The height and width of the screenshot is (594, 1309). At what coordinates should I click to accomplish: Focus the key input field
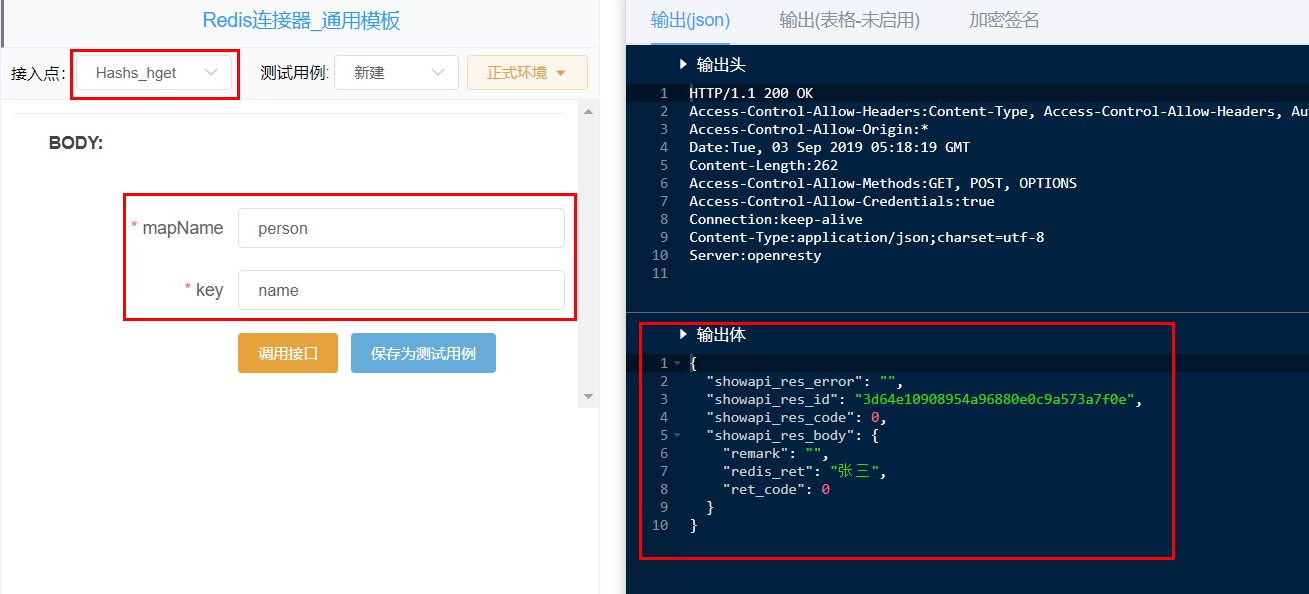point(401,290)
